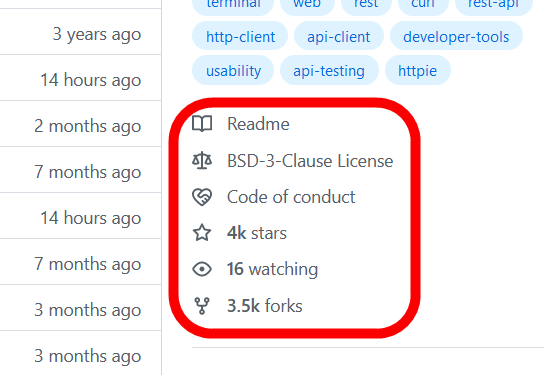Select the api-client topic tag

[339, 36]
